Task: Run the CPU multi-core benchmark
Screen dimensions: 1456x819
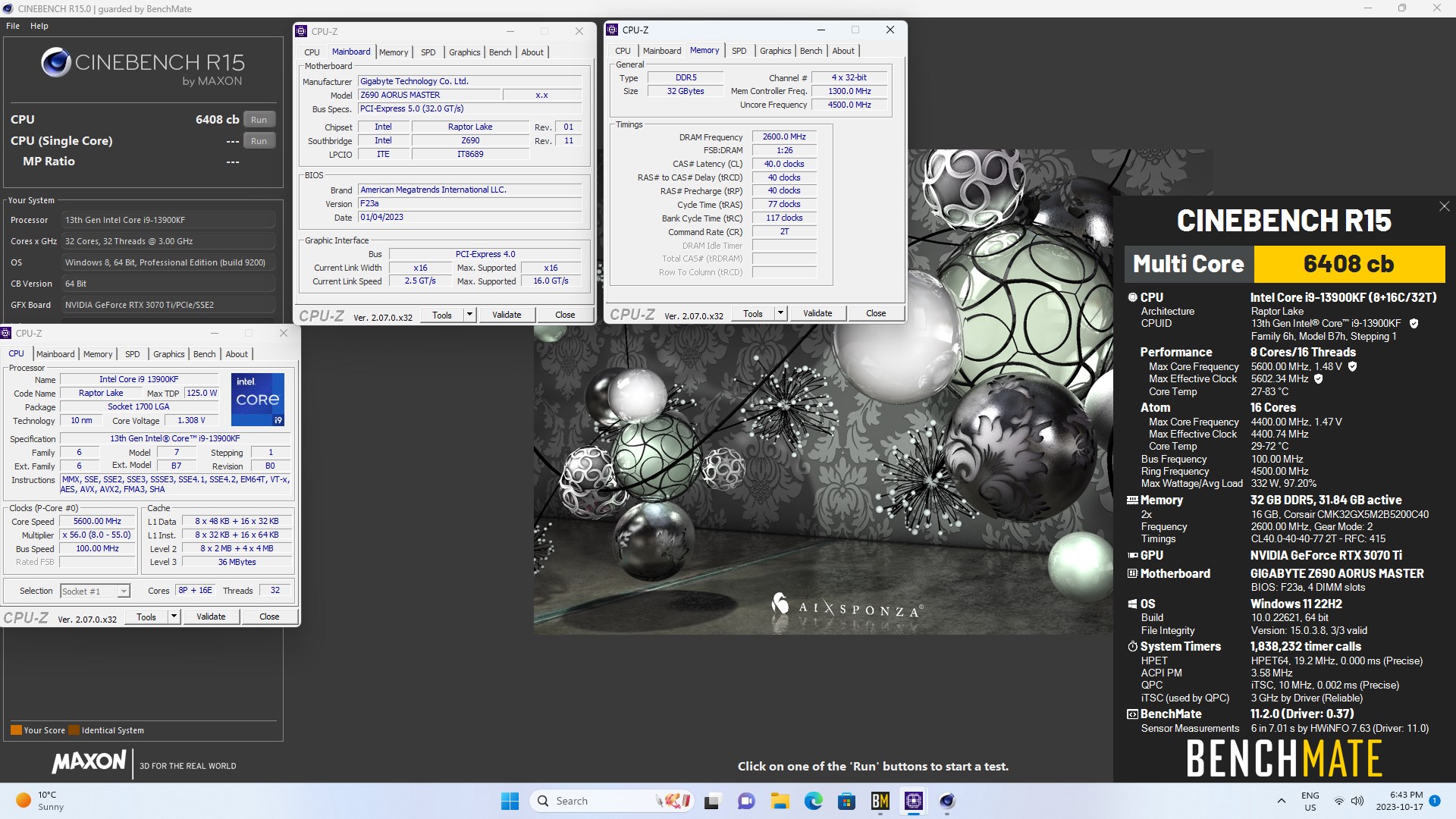Action: point(259,120)
